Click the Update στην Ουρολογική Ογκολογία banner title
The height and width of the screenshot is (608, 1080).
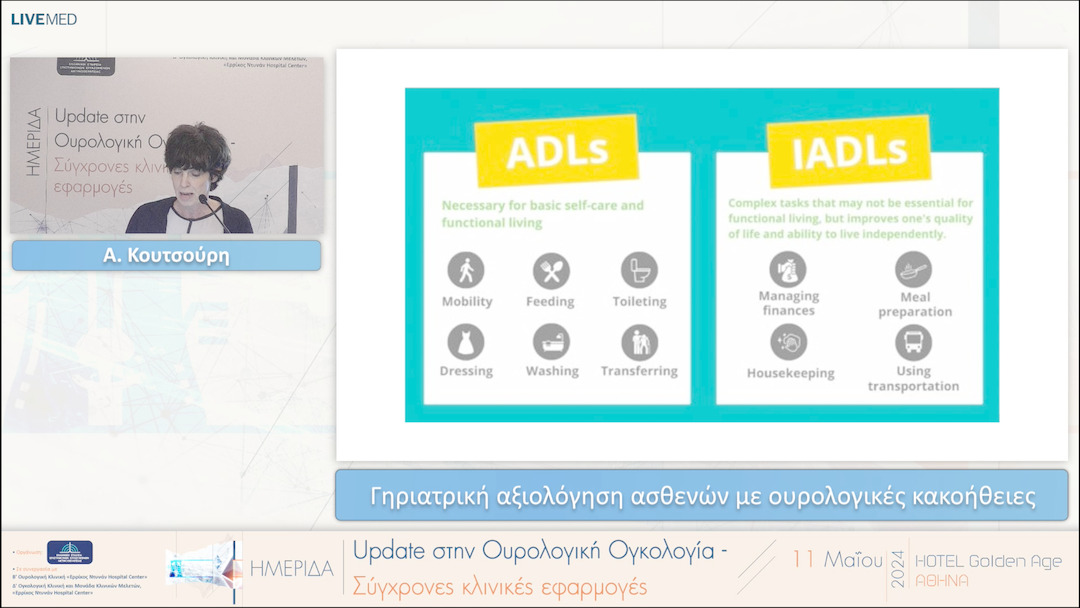(x=540, y=551)
